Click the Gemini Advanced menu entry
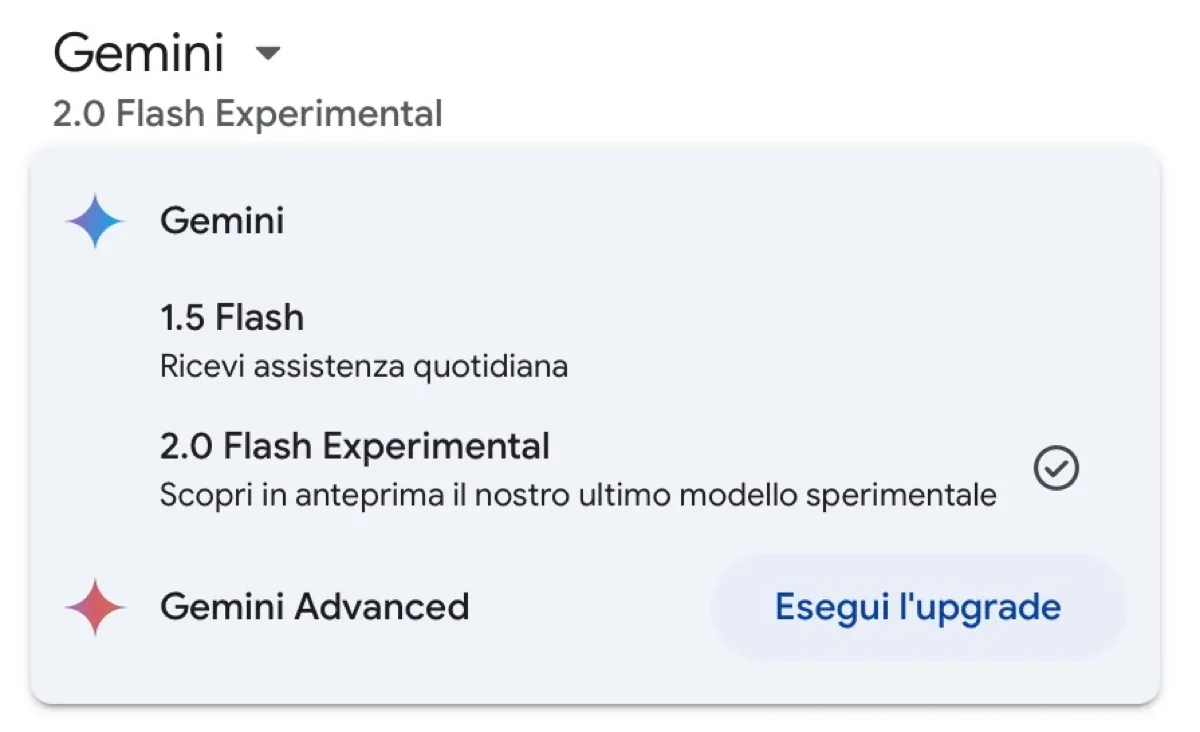Screen dimensions: 1200x732 (314, 606)
